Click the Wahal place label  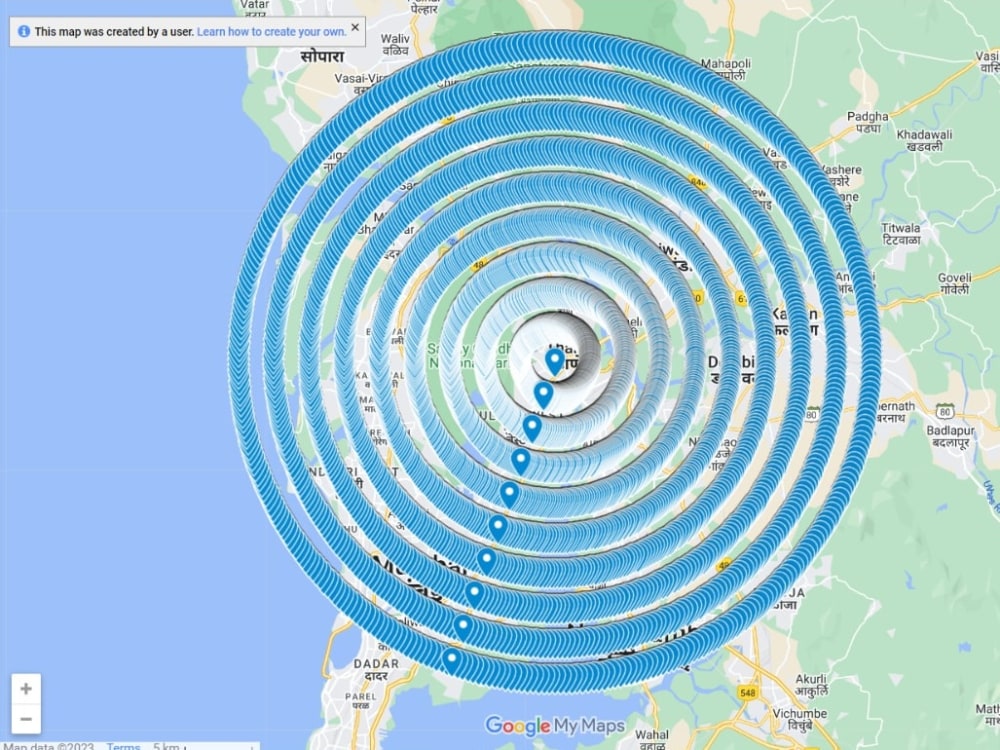652,740
